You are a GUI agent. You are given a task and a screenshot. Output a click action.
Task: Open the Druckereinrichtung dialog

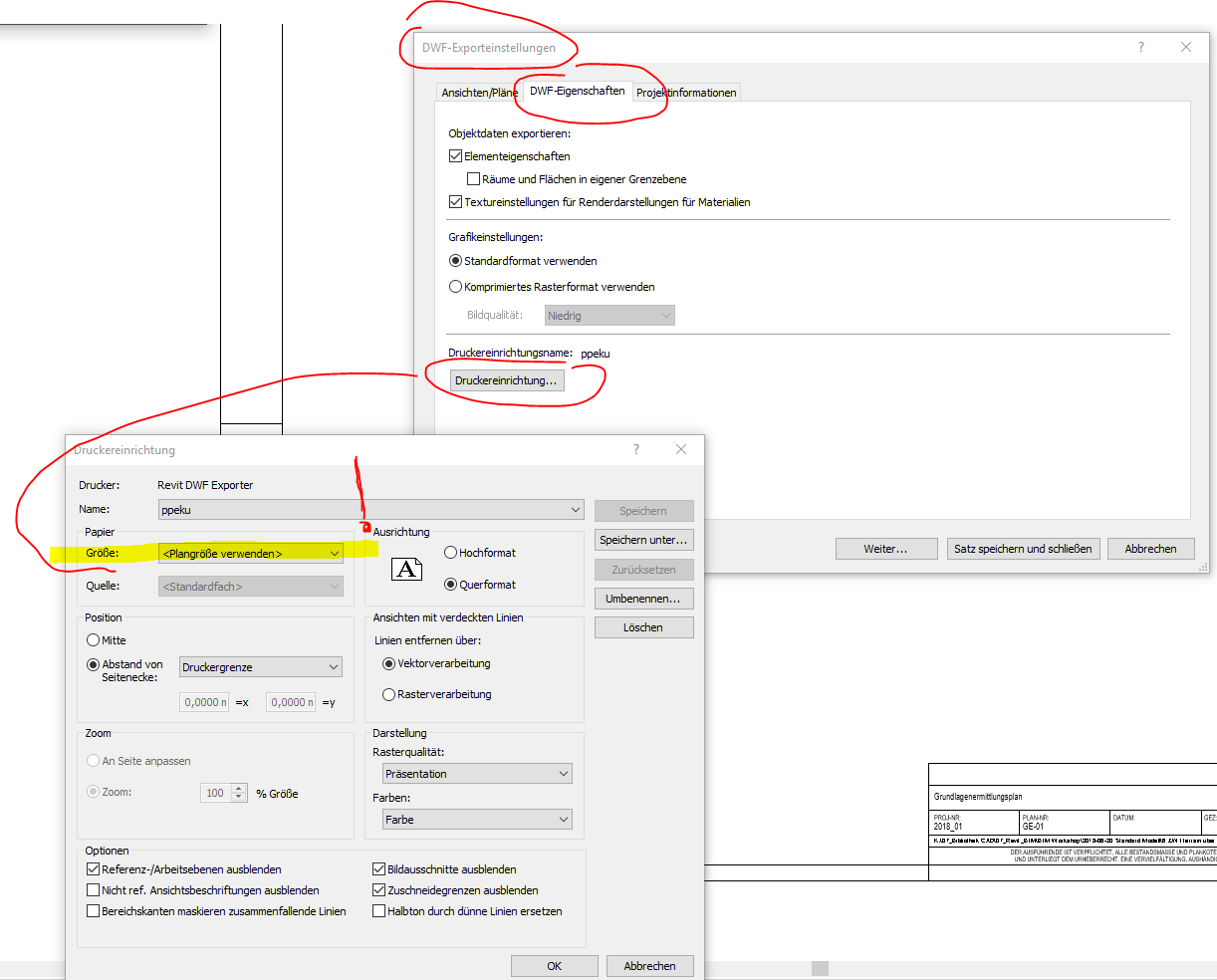pyautogui.click(x=509, y=379)
